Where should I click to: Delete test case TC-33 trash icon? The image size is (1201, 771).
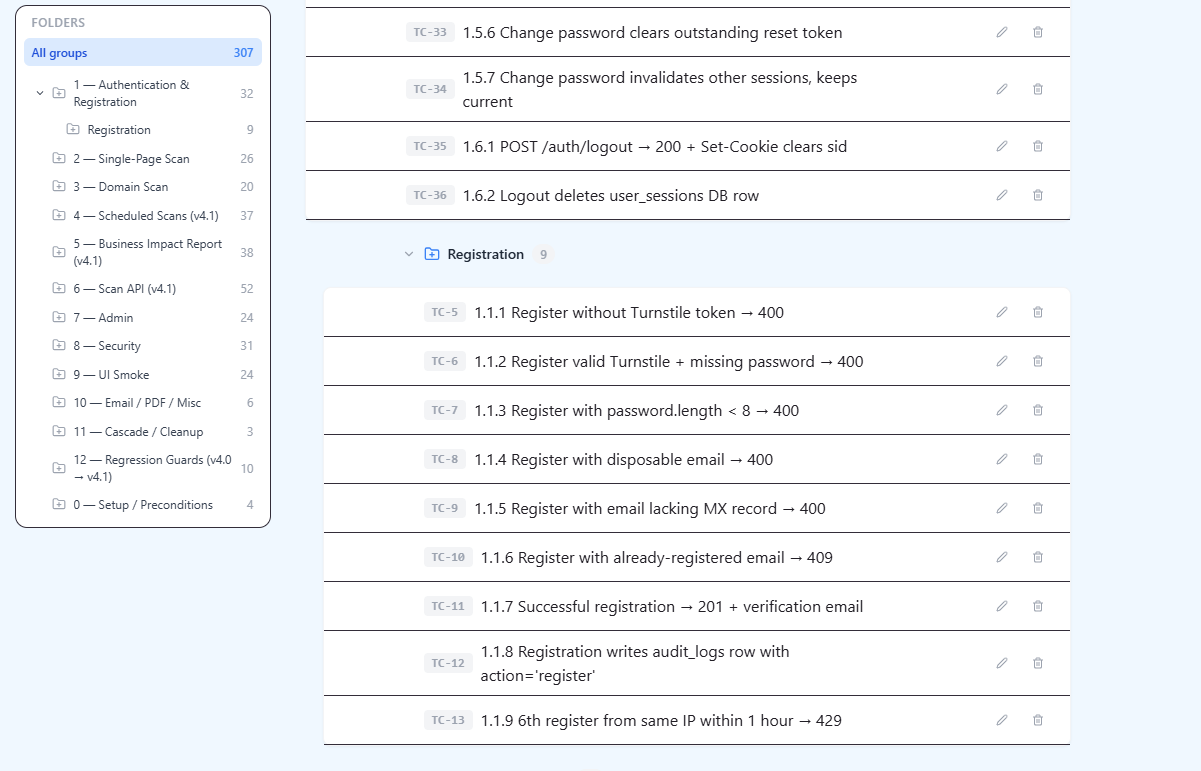pyautogui.click(x=1038, y=32)
